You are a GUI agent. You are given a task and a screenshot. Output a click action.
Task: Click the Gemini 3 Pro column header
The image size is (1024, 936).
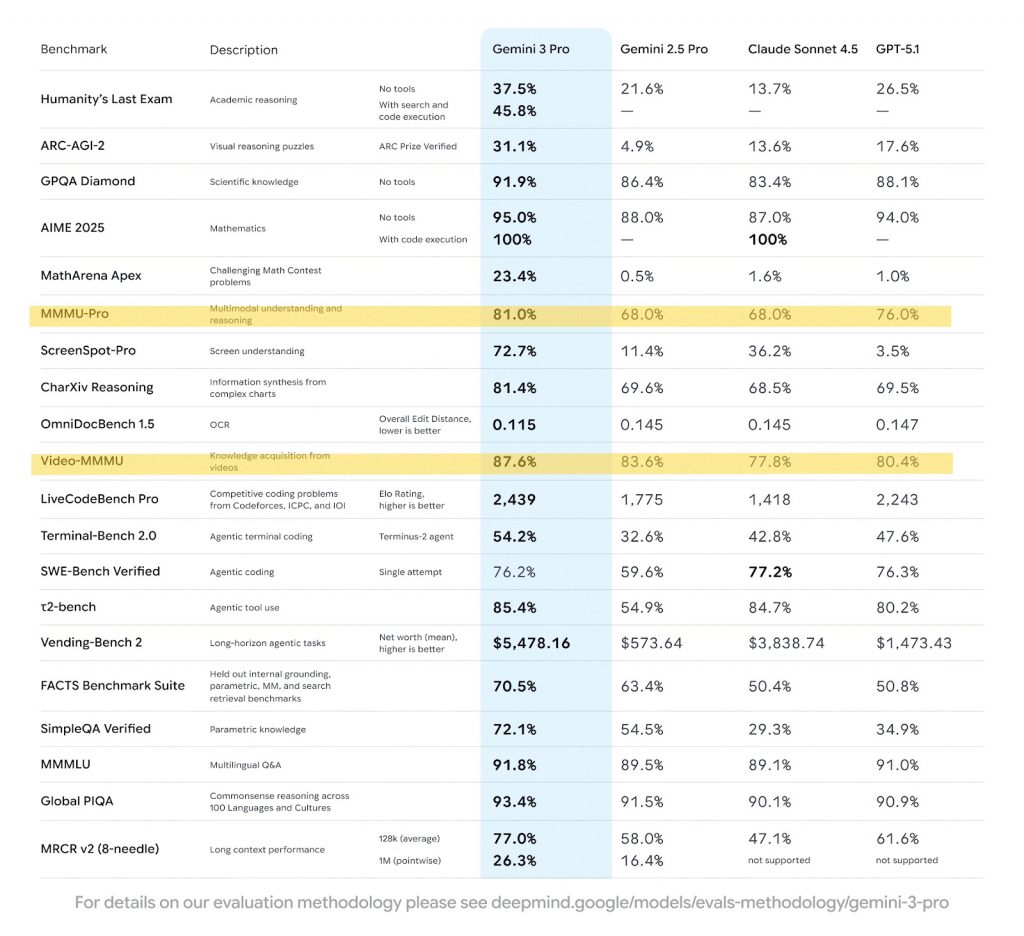click(530, 49)
